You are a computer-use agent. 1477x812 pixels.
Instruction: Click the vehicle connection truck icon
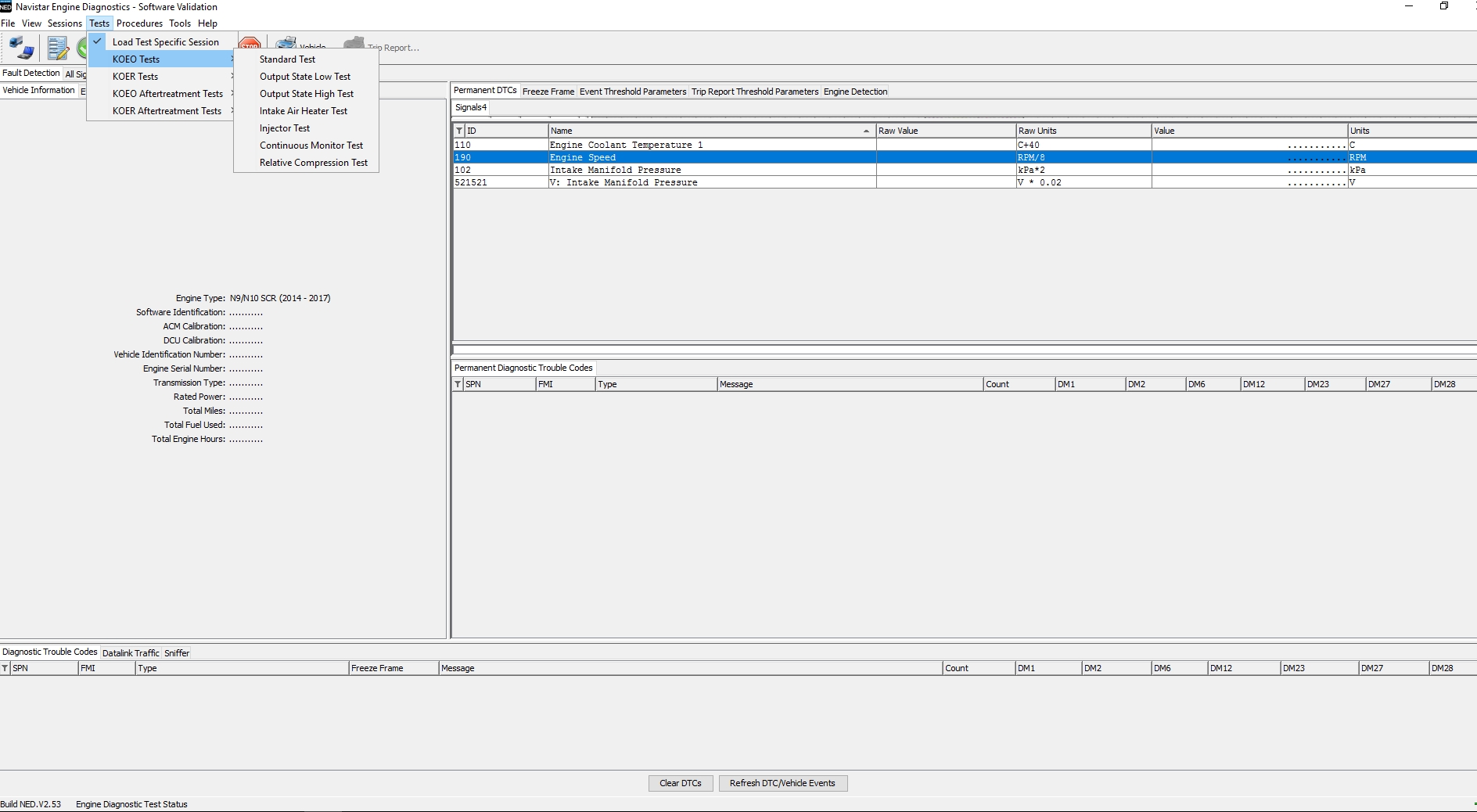point(20,47)
